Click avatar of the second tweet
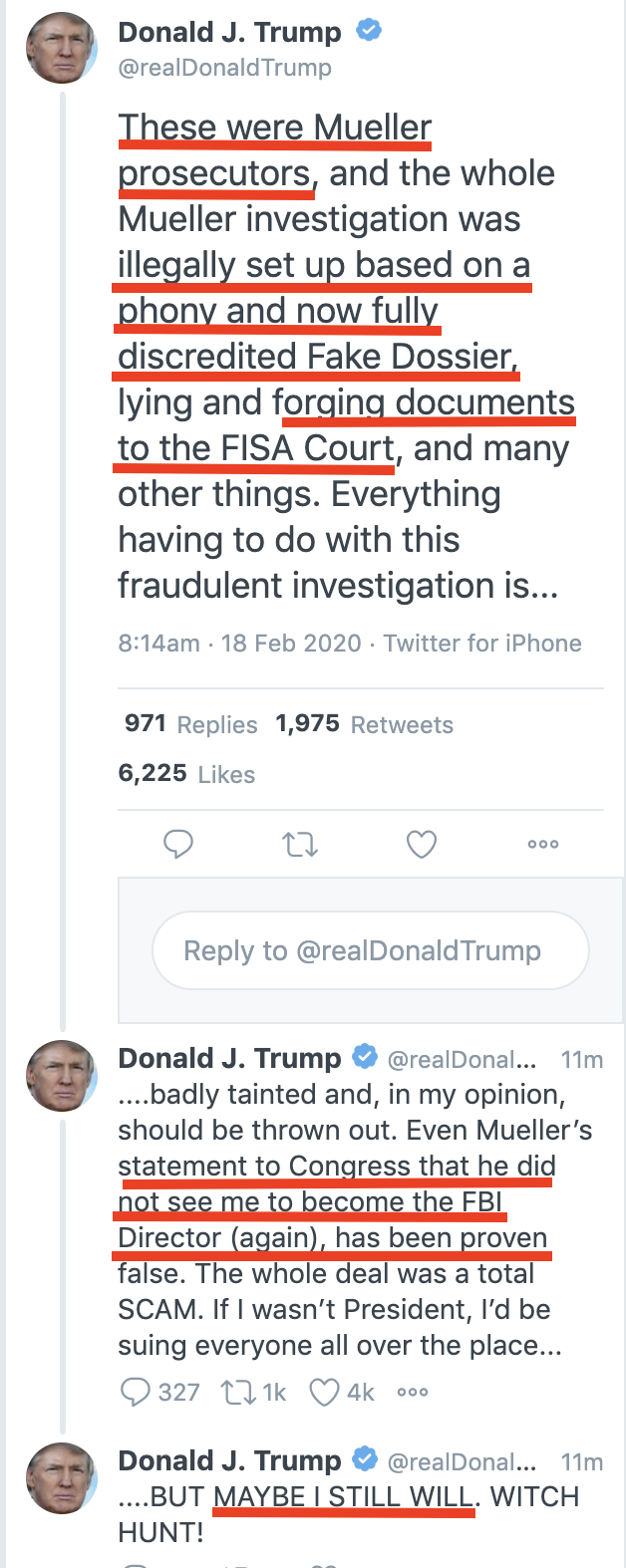 pyautogui.click(x=61, y=1076)
